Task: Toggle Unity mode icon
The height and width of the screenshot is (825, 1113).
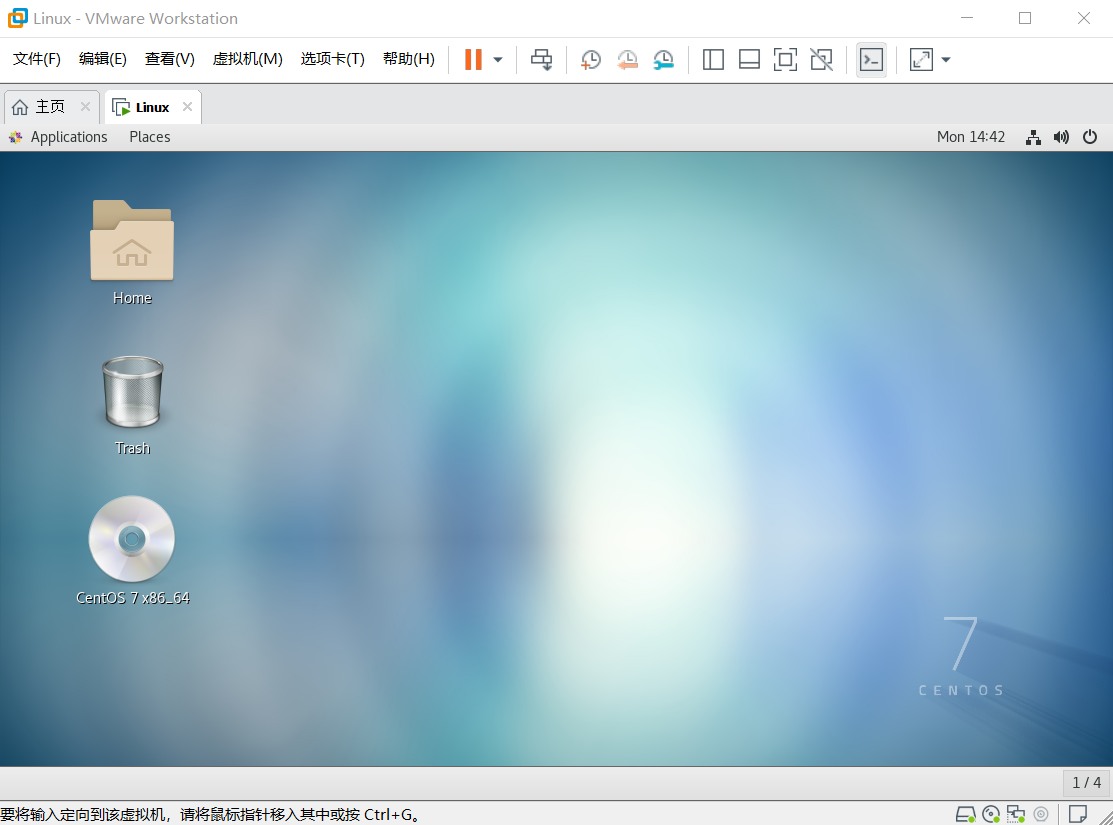Action: 821,60
